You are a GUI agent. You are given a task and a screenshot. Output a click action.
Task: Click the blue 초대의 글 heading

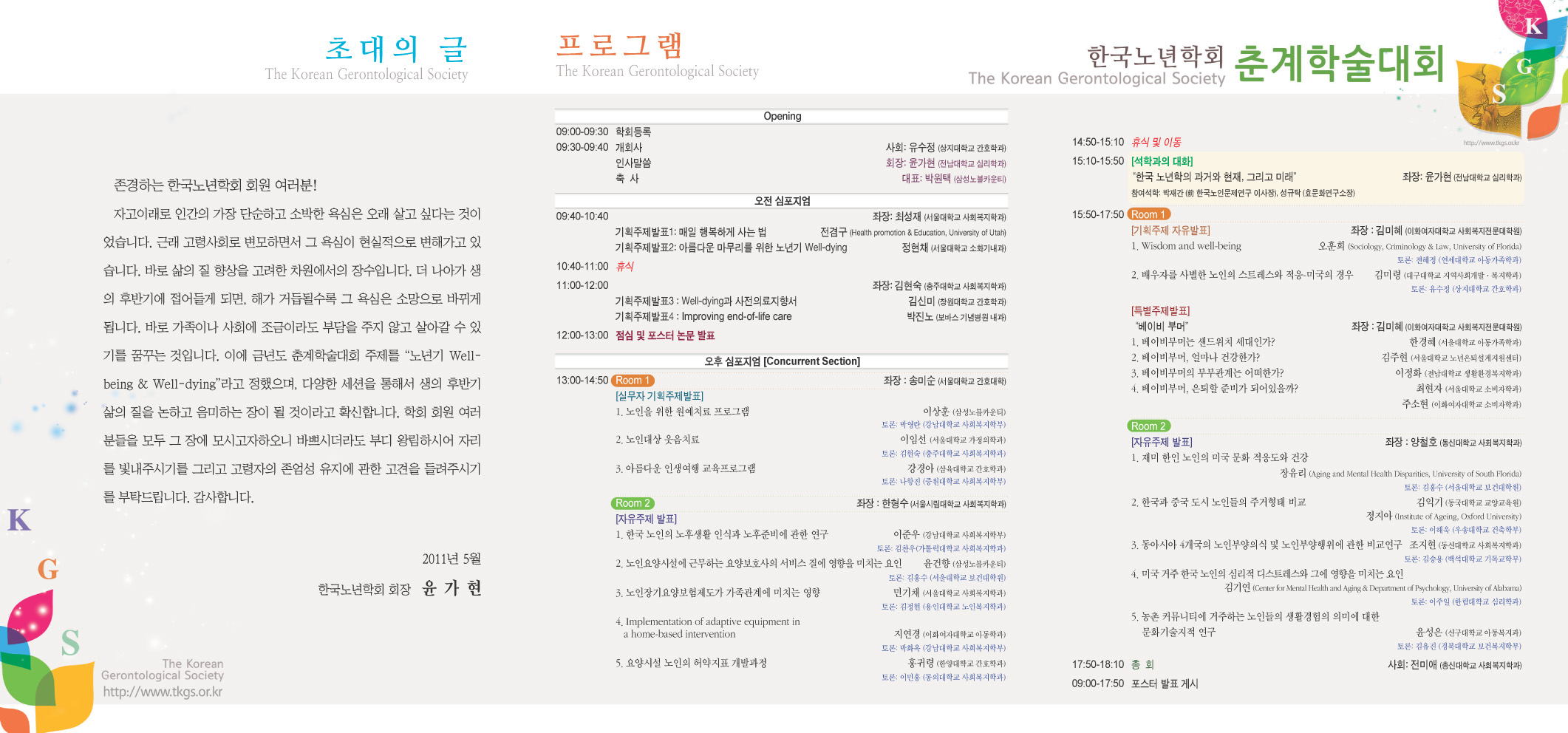point(396,49)
